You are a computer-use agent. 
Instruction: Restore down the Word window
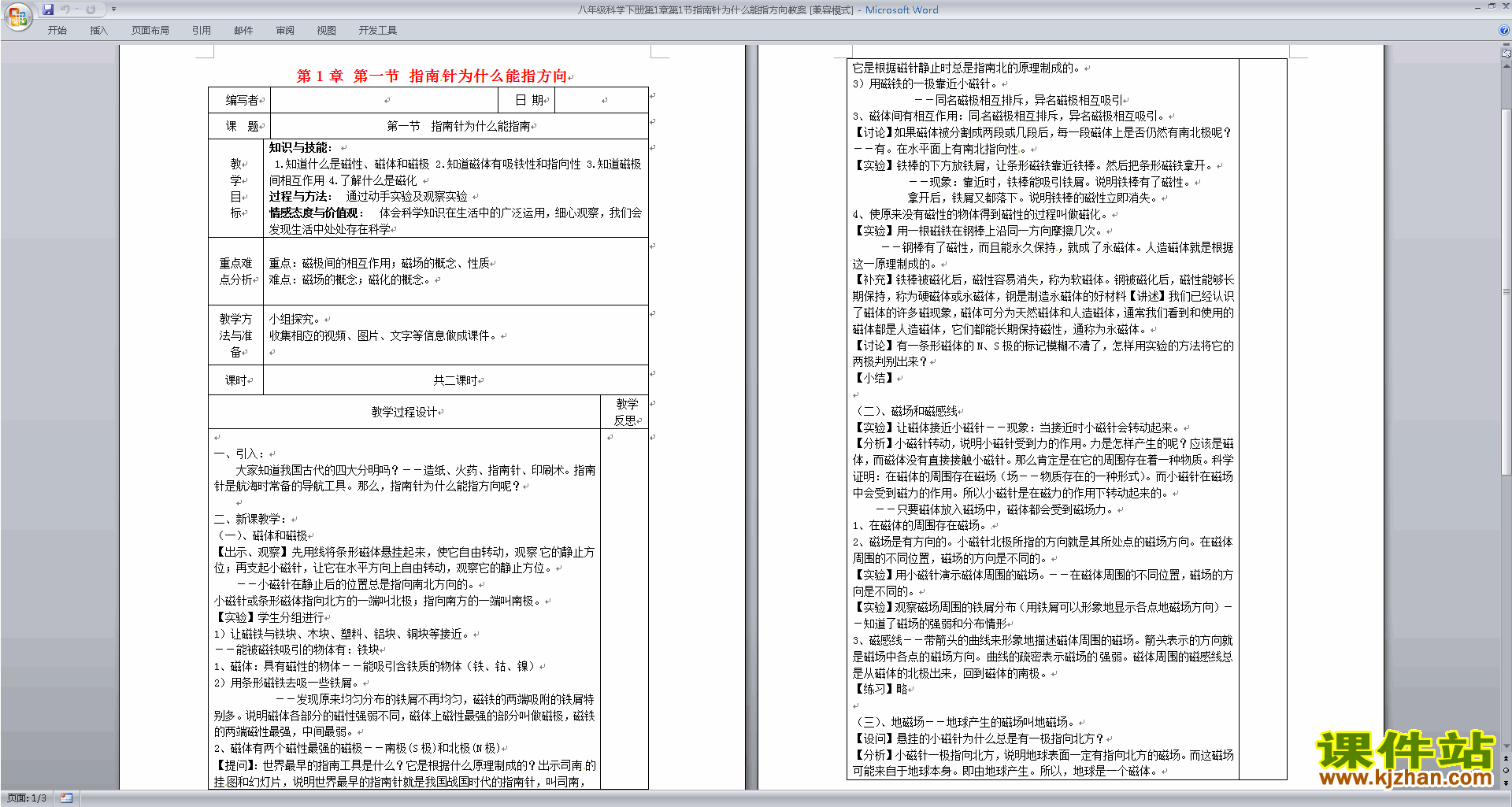[x=1492, y=6]
